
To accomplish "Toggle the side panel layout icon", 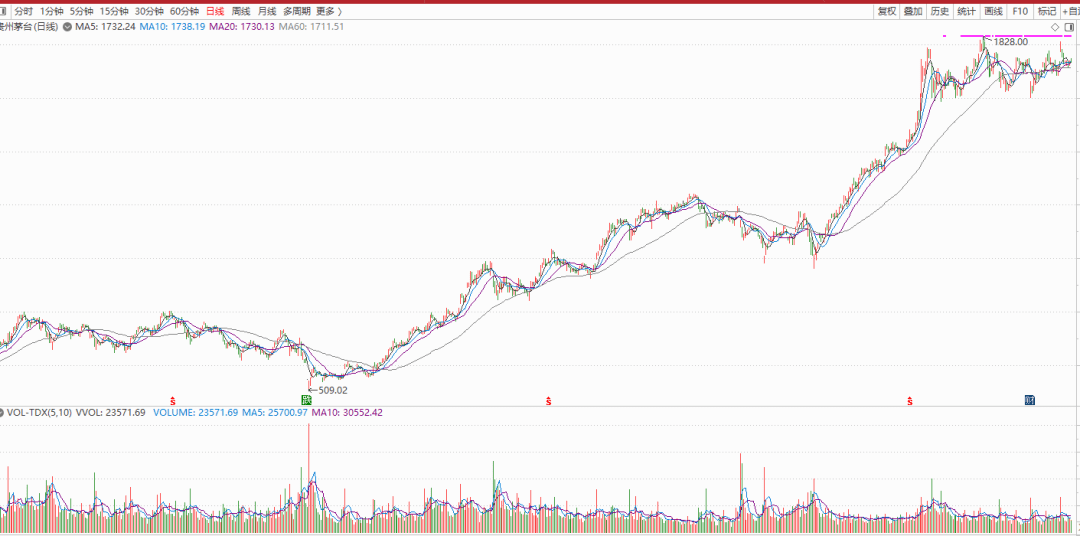I will (x=1070, y=27).
